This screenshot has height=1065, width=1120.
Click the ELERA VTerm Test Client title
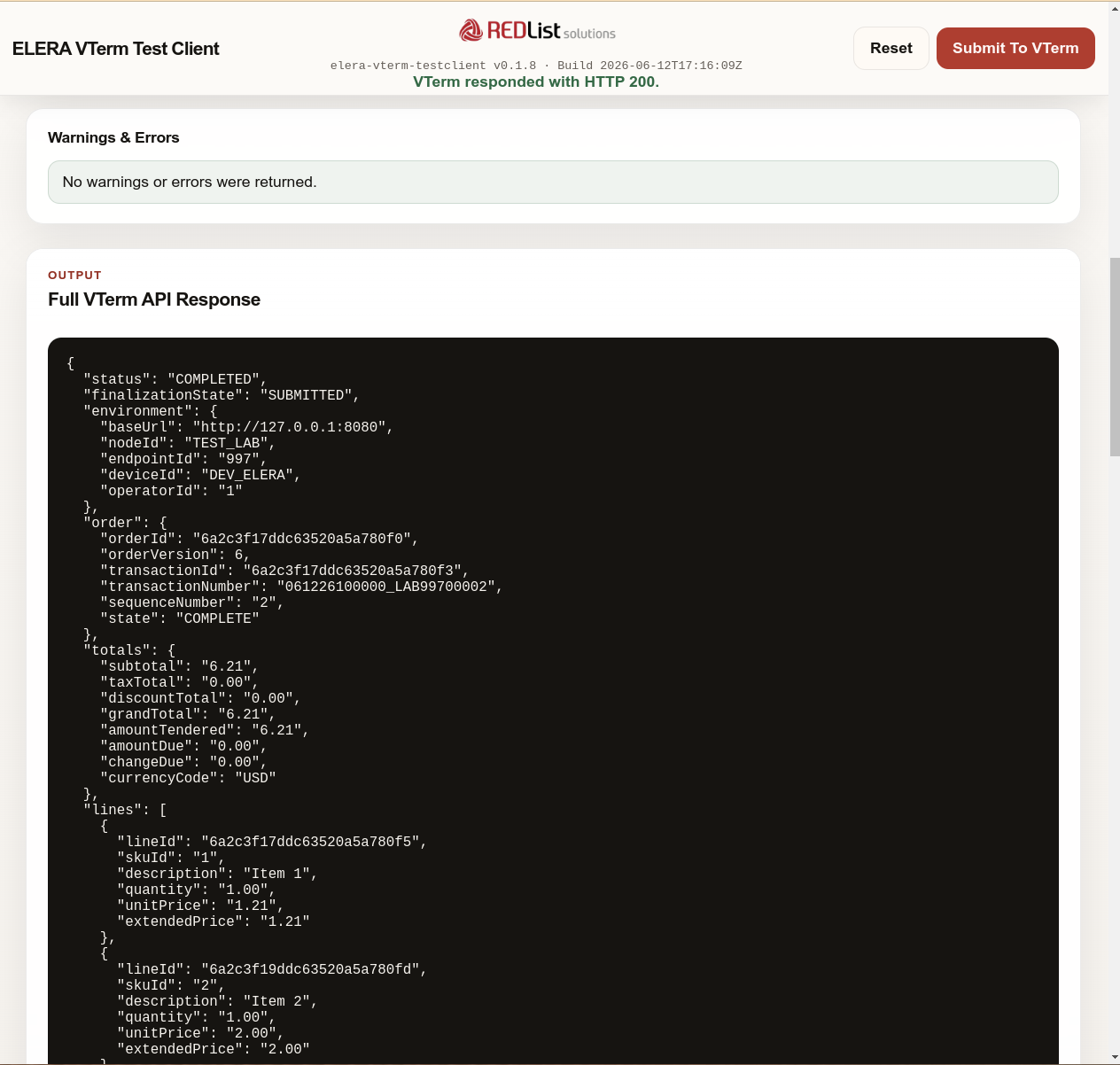(x=116, y=49)
